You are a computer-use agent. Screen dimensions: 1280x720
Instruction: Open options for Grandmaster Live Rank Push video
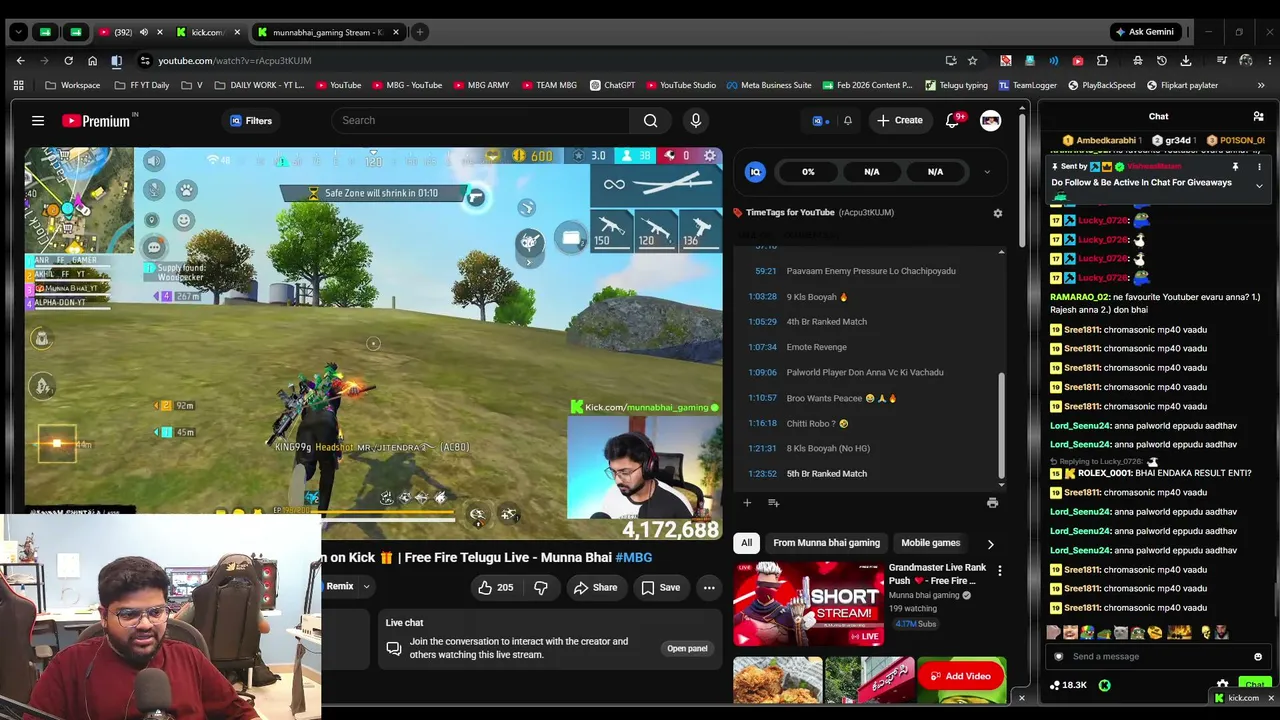point(999,570)
